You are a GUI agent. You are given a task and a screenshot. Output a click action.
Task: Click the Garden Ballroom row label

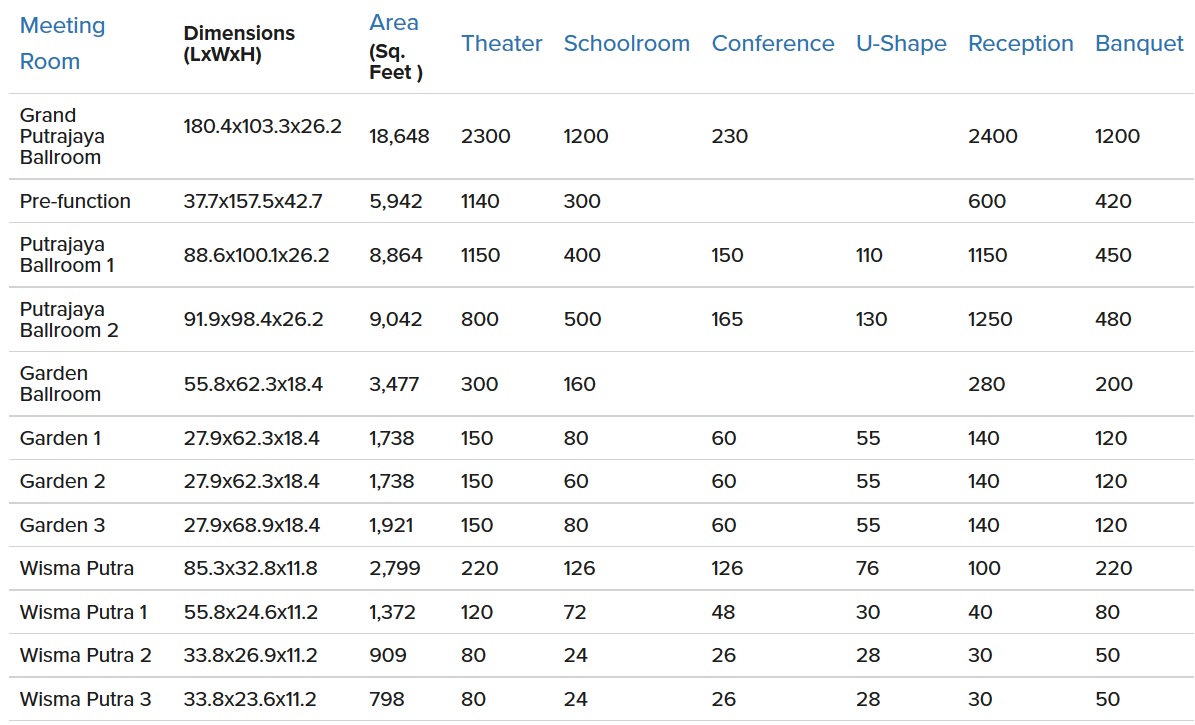(60, 384)
